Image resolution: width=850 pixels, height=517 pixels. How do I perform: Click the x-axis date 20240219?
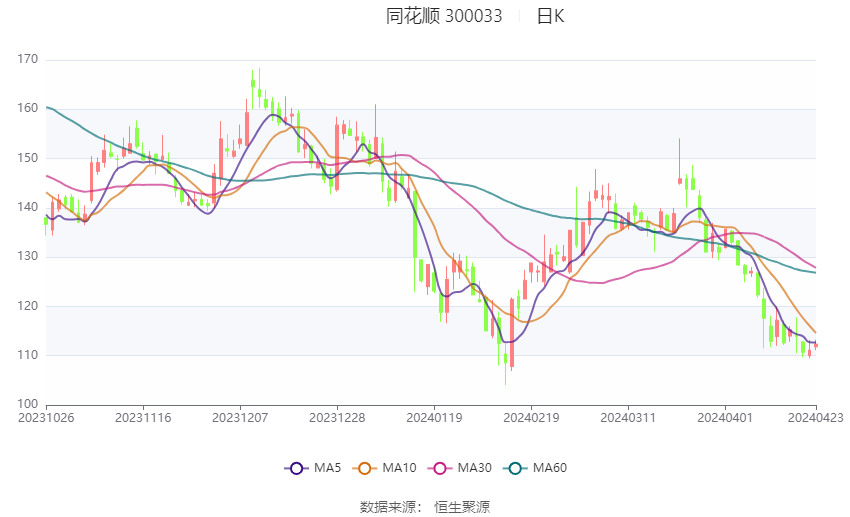coord(531,418)
